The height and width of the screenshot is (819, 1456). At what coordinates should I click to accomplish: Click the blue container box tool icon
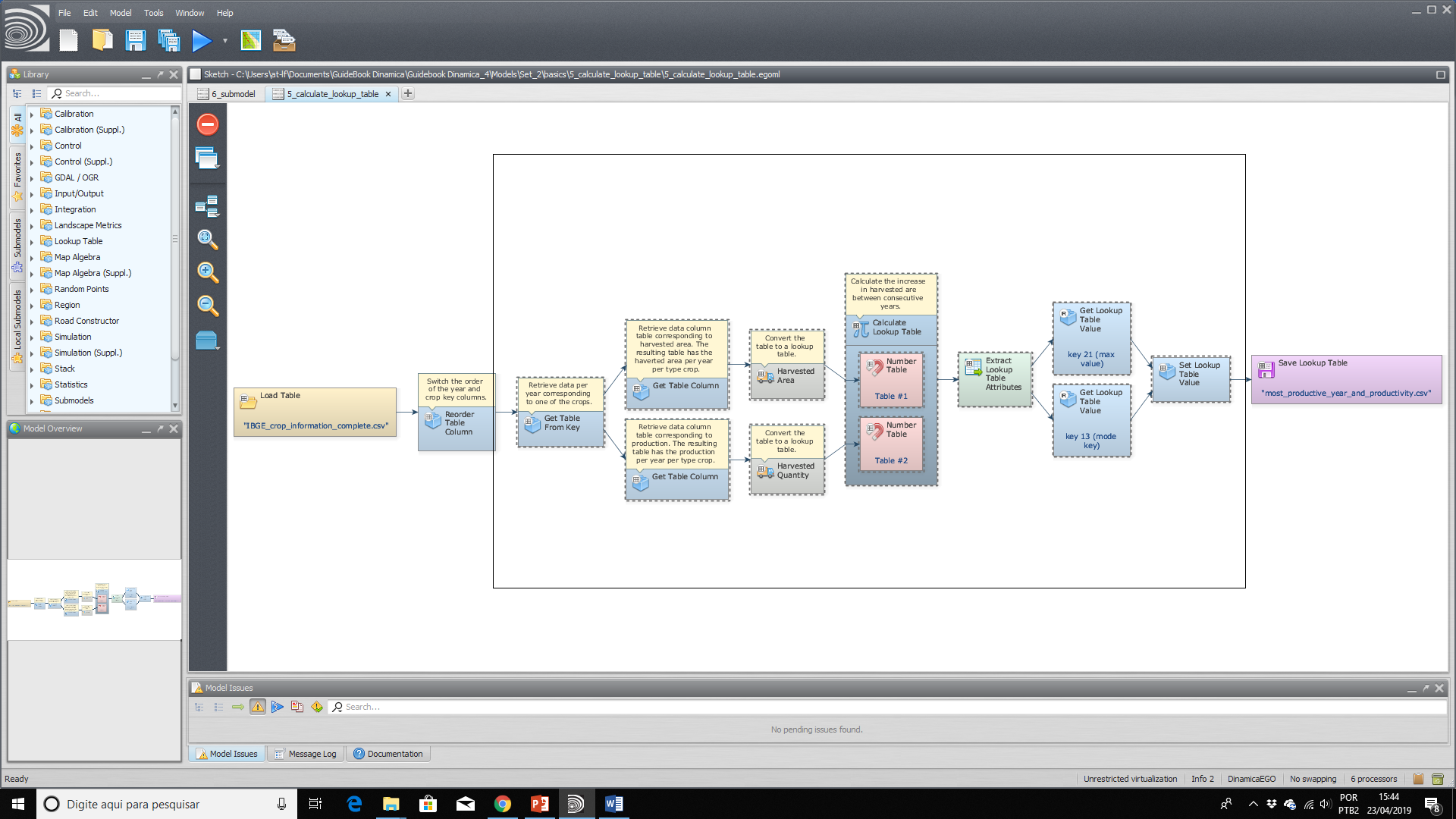pyautogui.click(x=207, y=340)
